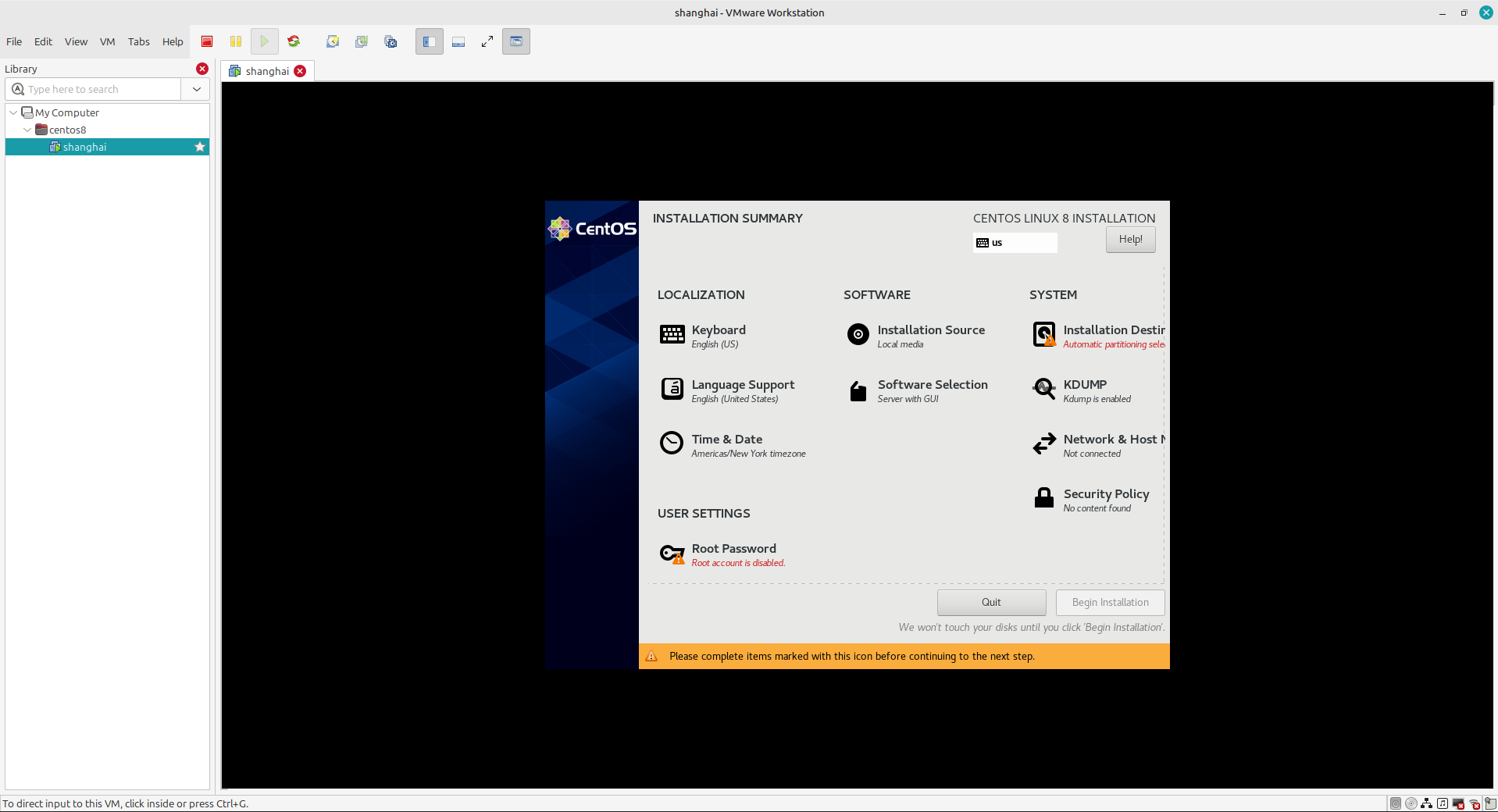Open KDUMP magnifier icon

click(1044, 388)
